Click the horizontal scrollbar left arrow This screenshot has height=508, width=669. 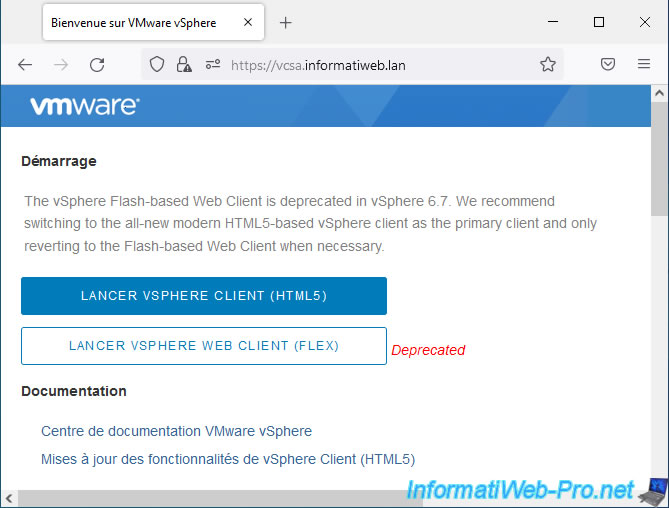9,498
